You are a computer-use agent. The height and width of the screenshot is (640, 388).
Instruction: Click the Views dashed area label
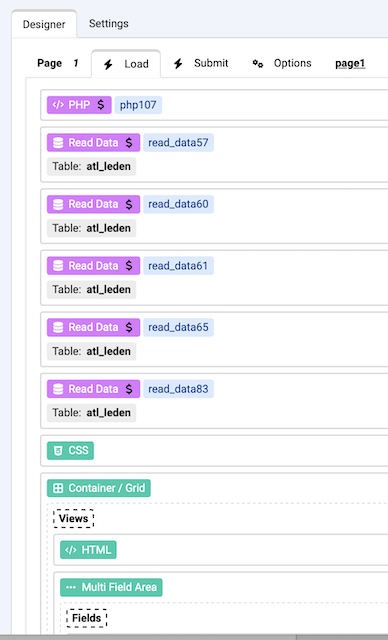[x=73, y=518]
